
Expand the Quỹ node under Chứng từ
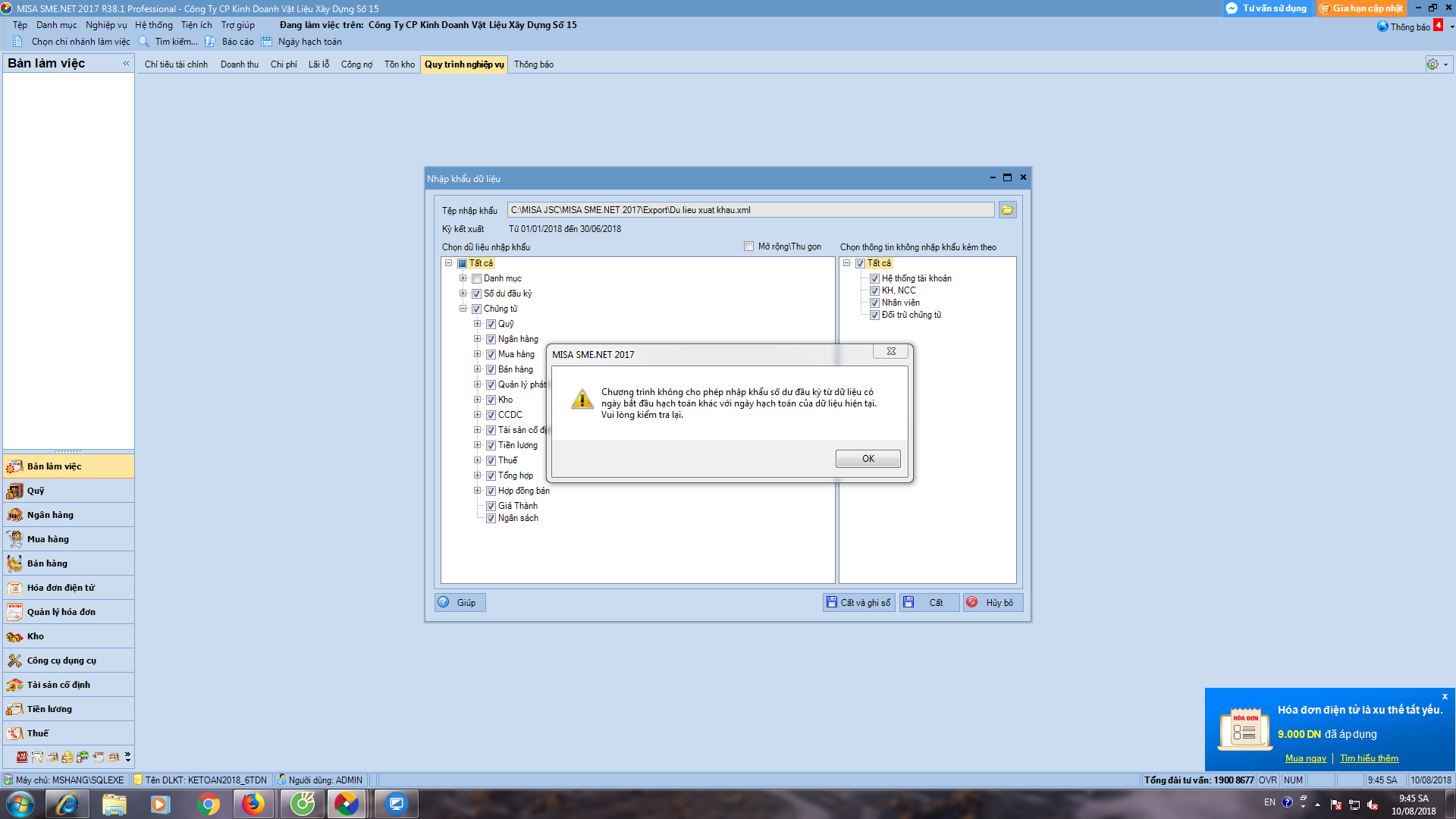pos(477,324)
